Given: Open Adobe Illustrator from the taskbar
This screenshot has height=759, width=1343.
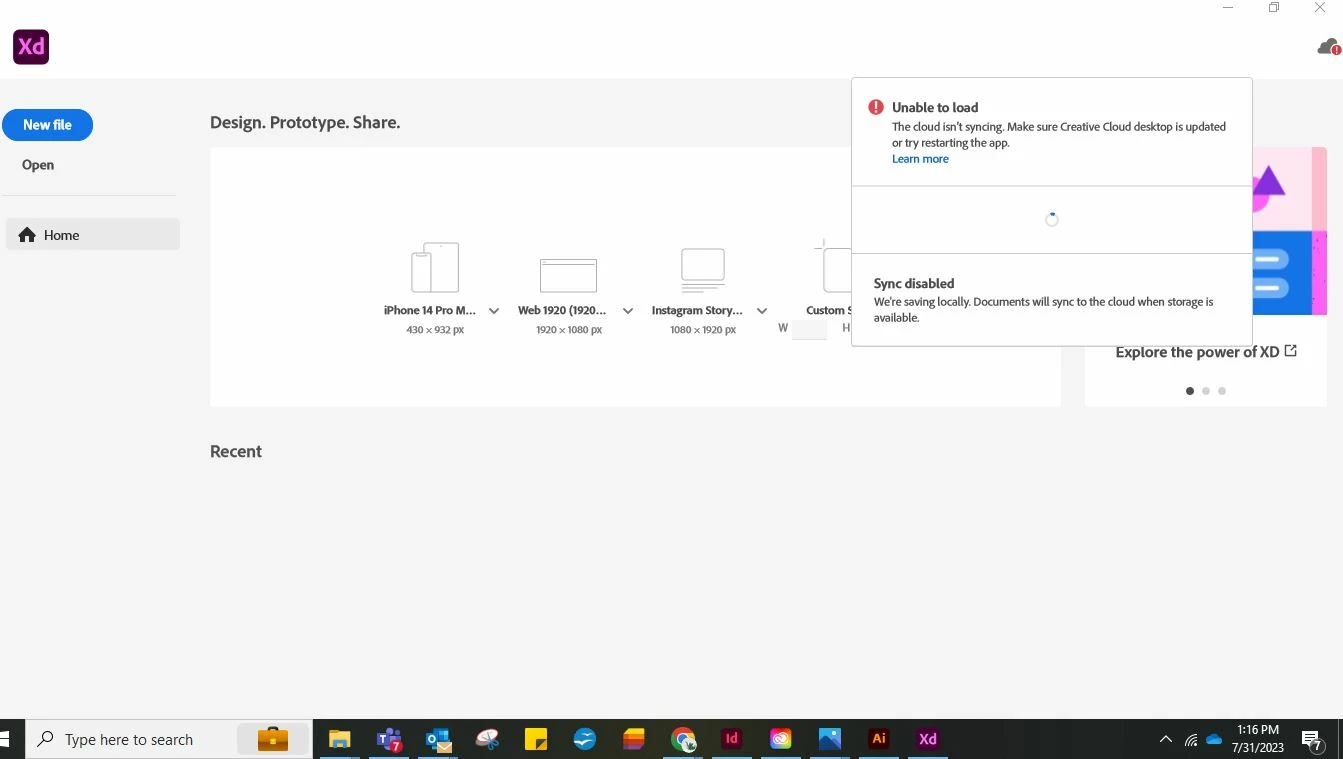Looking at the screenshot, I should coord(879,739).
